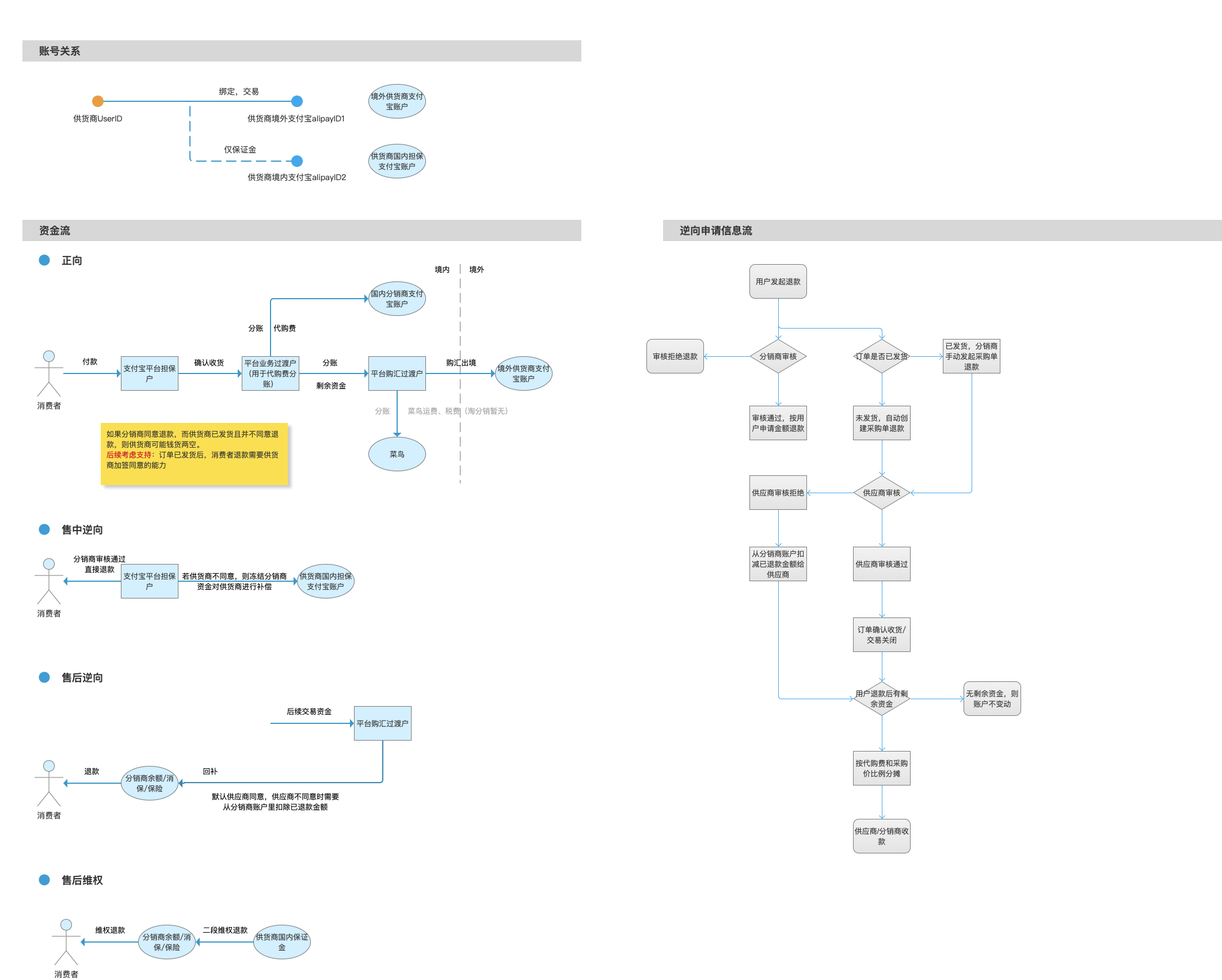Image resolution: width=1222 pixels, height=980 pixels.
Task: Click the 菜鸟 ellipse
Action: pyautogui.click(x=397, y=454)
